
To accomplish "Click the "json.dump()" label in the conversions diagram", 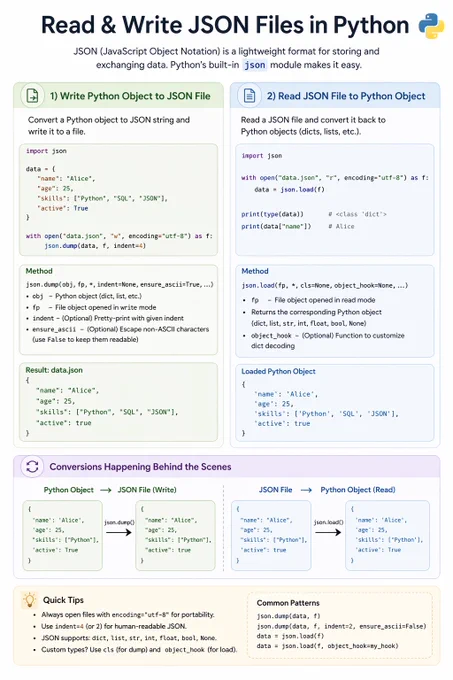I will [119, 523].
